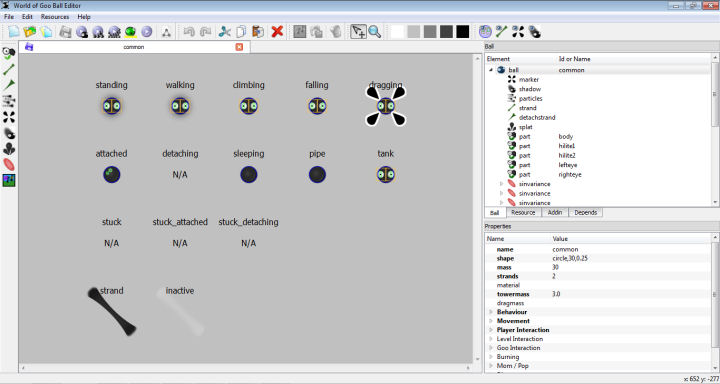The image size is (720, 384).
Task: Click the green goo ball toolbar icon
Action: [131, 32]
